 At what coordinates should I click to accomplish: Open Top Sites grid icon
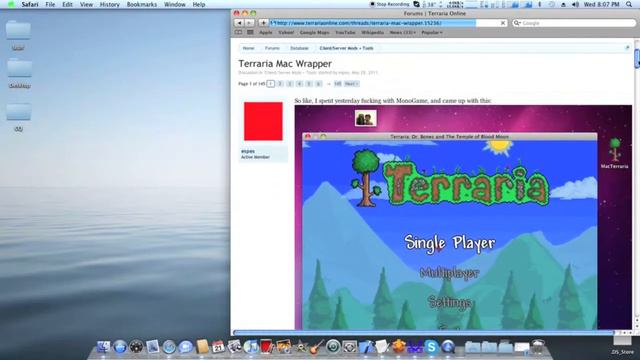tap(250, 32)
